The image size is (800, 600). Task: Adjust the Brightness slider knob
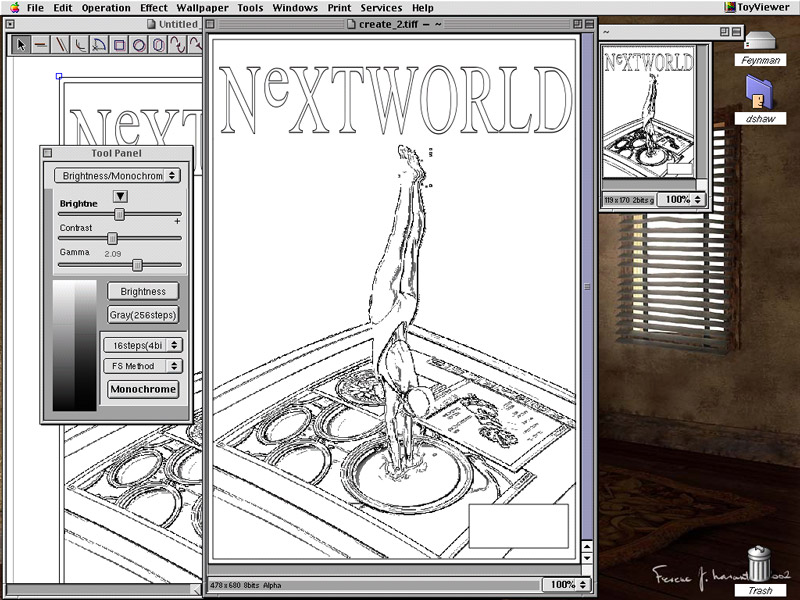point(119,214)
